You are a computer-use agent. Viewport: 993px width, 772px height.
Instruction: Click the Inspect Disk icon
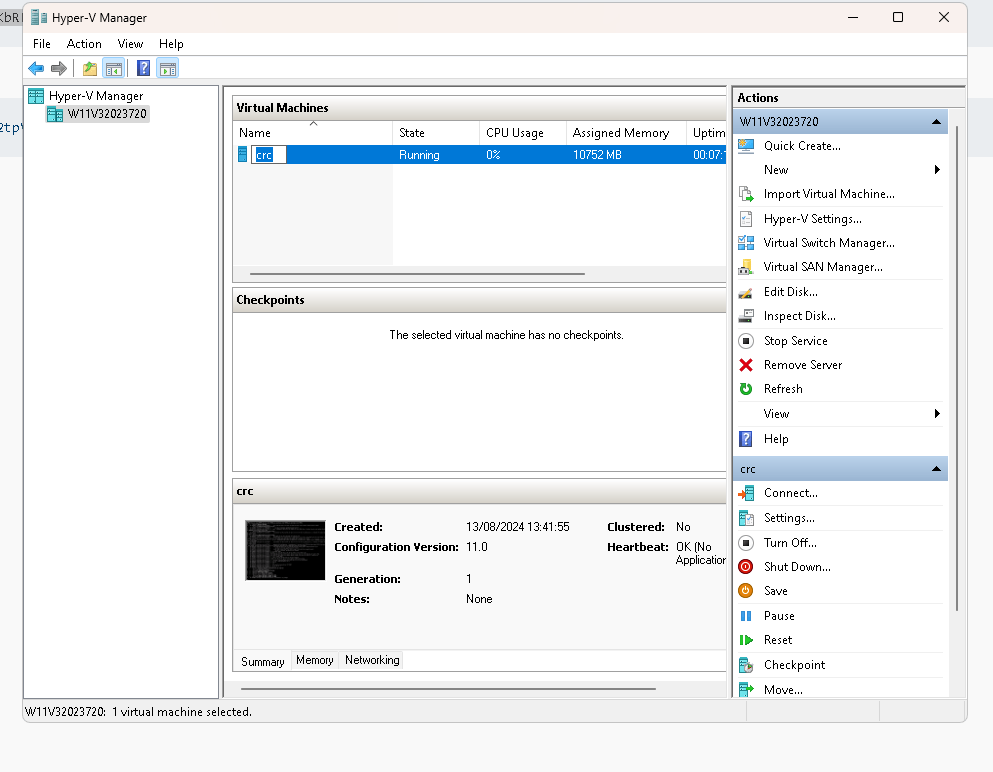746,316
